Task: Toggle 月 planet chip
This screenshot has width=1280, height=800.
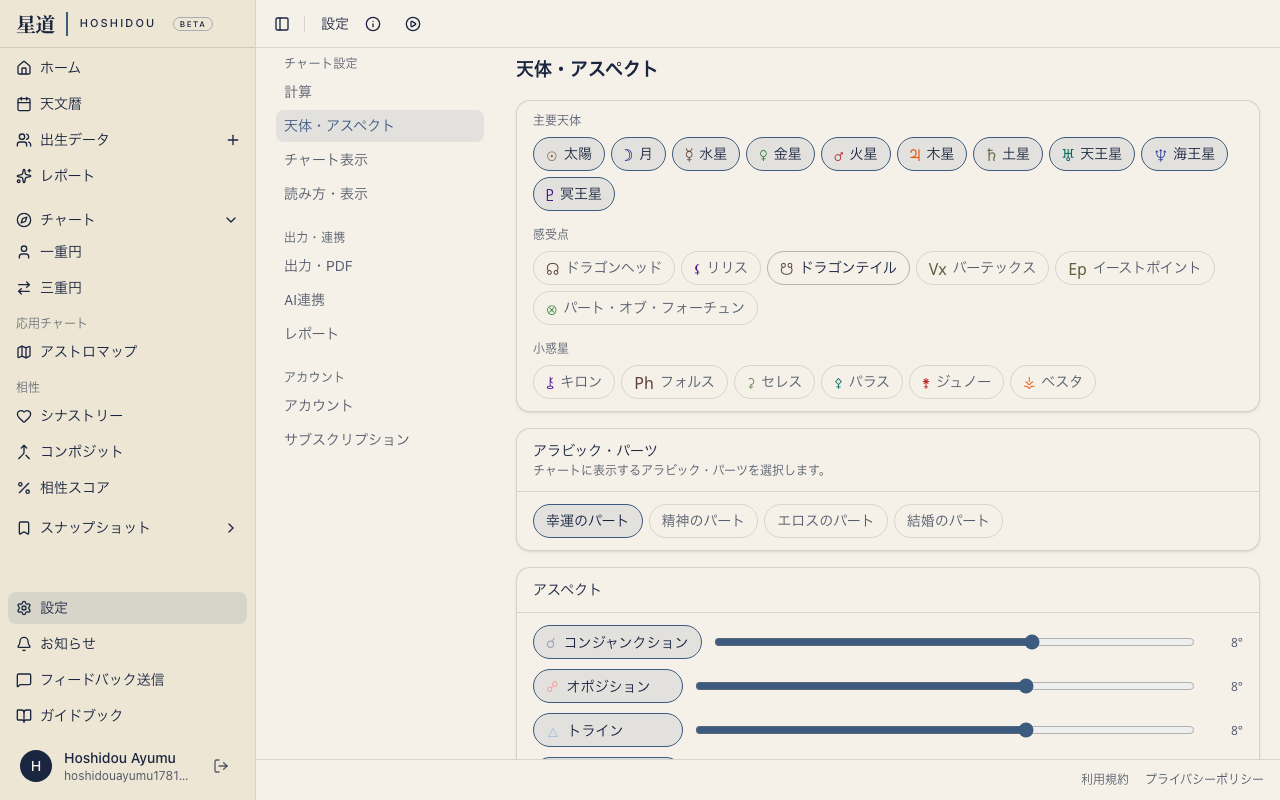Action: click(638, 154)
